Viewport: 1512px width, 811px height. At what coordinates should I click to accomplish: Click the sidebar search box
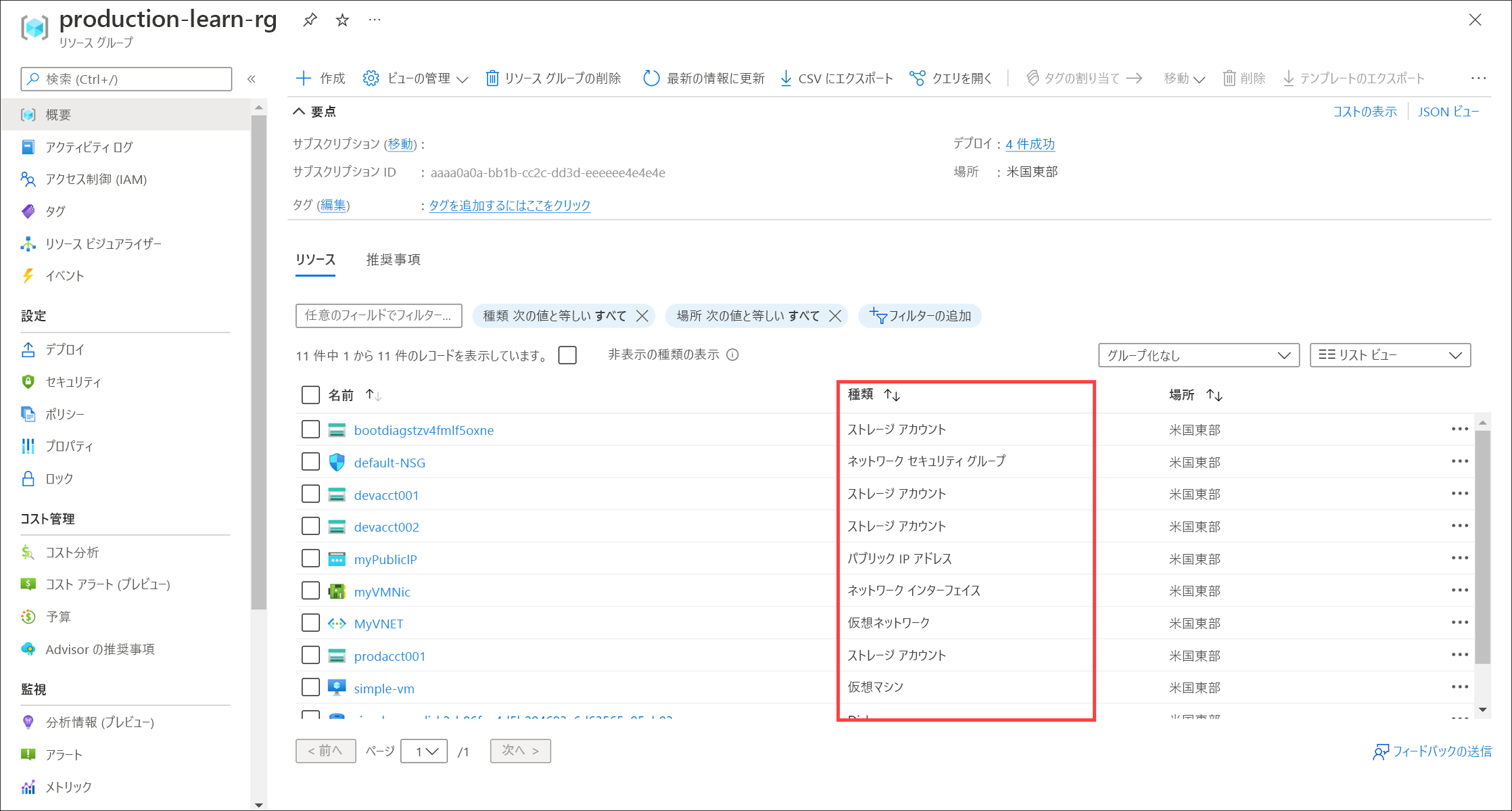(x=126, y=79)
